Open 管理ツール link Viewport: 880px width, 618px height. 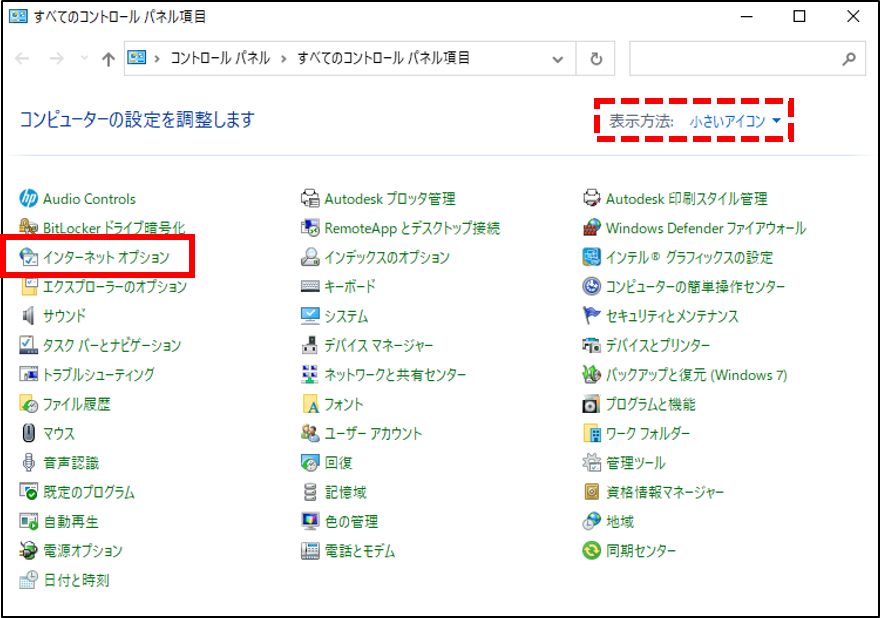click(x=635, y=463)
